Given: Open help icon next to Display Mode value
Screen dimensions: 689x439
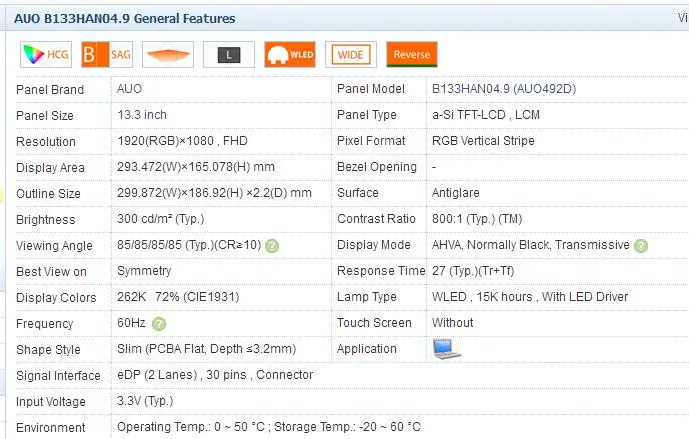Looking at the screenshot, I should [641, 246].
